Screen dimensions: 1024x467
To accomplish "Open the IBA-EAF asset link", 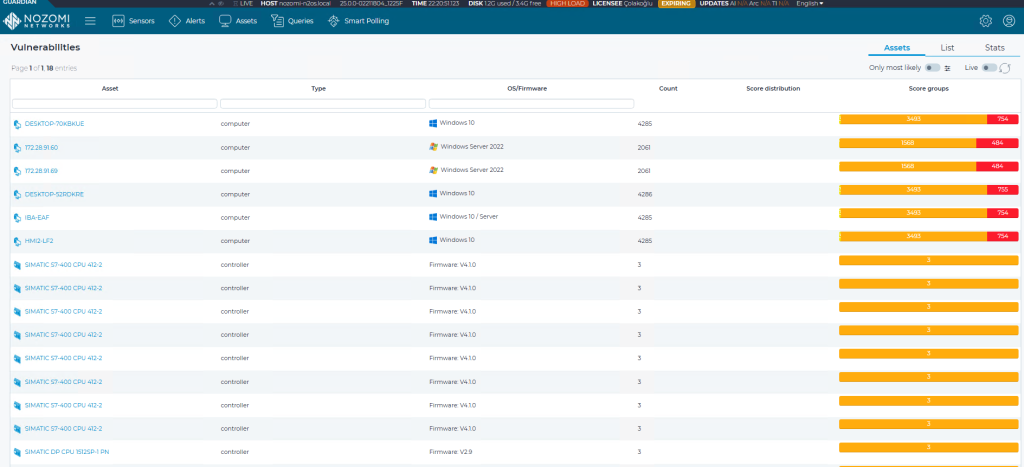I will 37,217.
